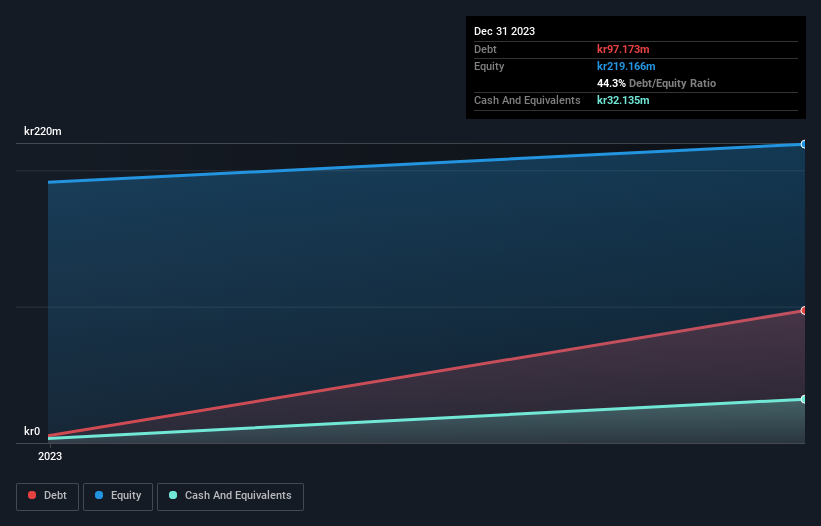Click the 44.3% Debt/Equity Ratio text
Viewport: 821px width, 526px height.
pos(656,83)
